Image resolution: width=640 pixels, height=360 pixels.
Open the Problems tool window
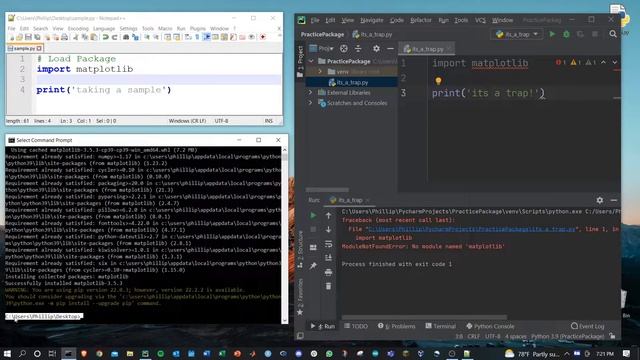coord(396,326)
